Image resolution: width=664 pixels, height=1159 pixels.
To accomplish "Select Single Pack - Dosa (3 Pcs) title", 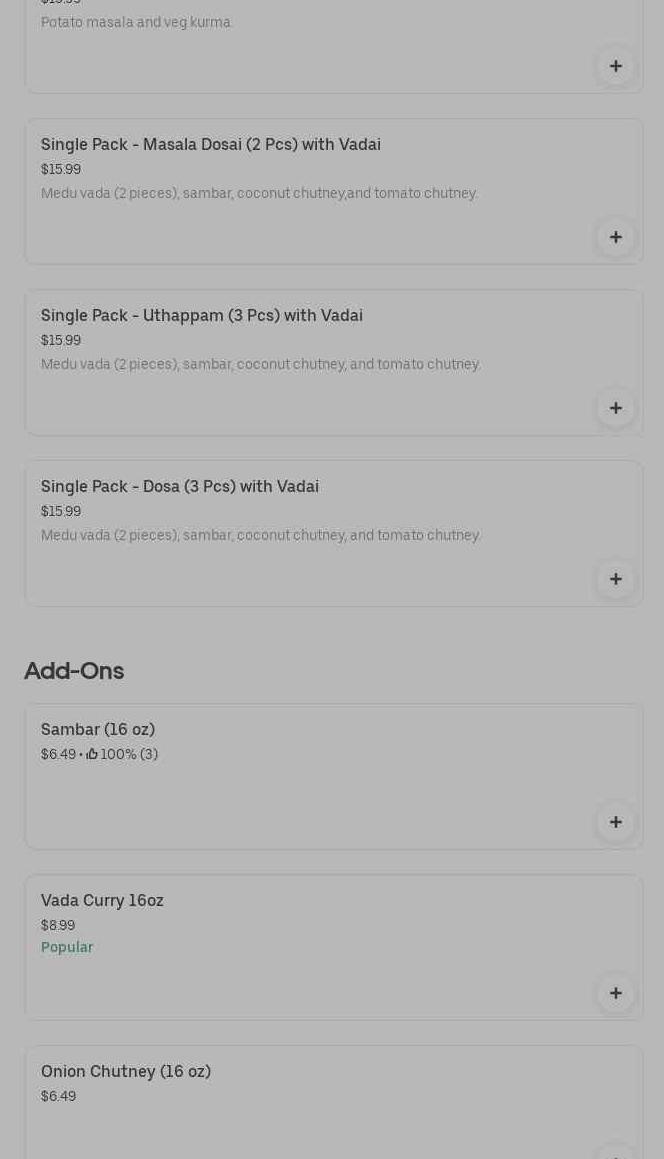I will (x=180, y=487).
